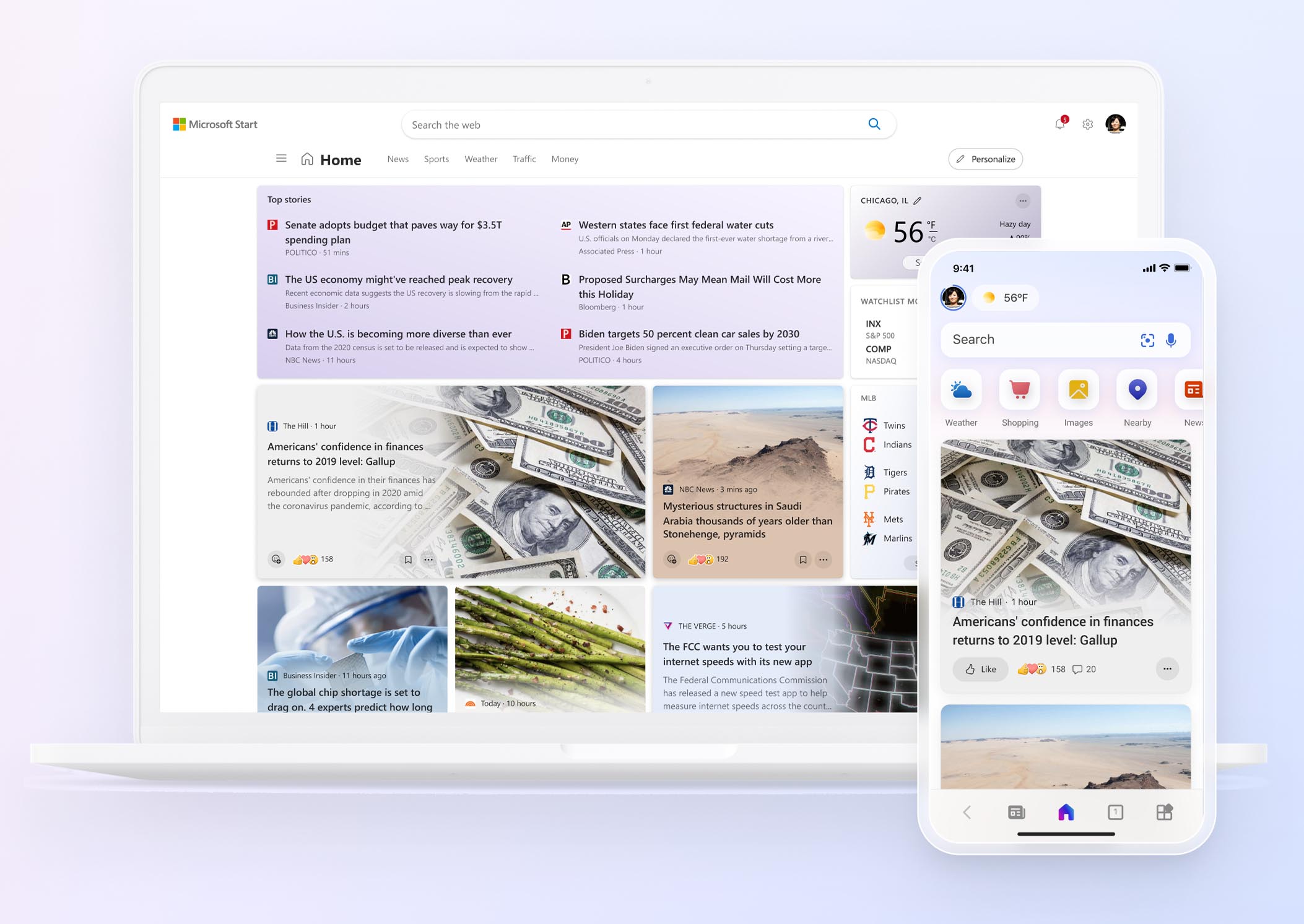Select the Twins vs Indians matchup
The height and width of the screenshot is (924, 1304).
[889, 435]
